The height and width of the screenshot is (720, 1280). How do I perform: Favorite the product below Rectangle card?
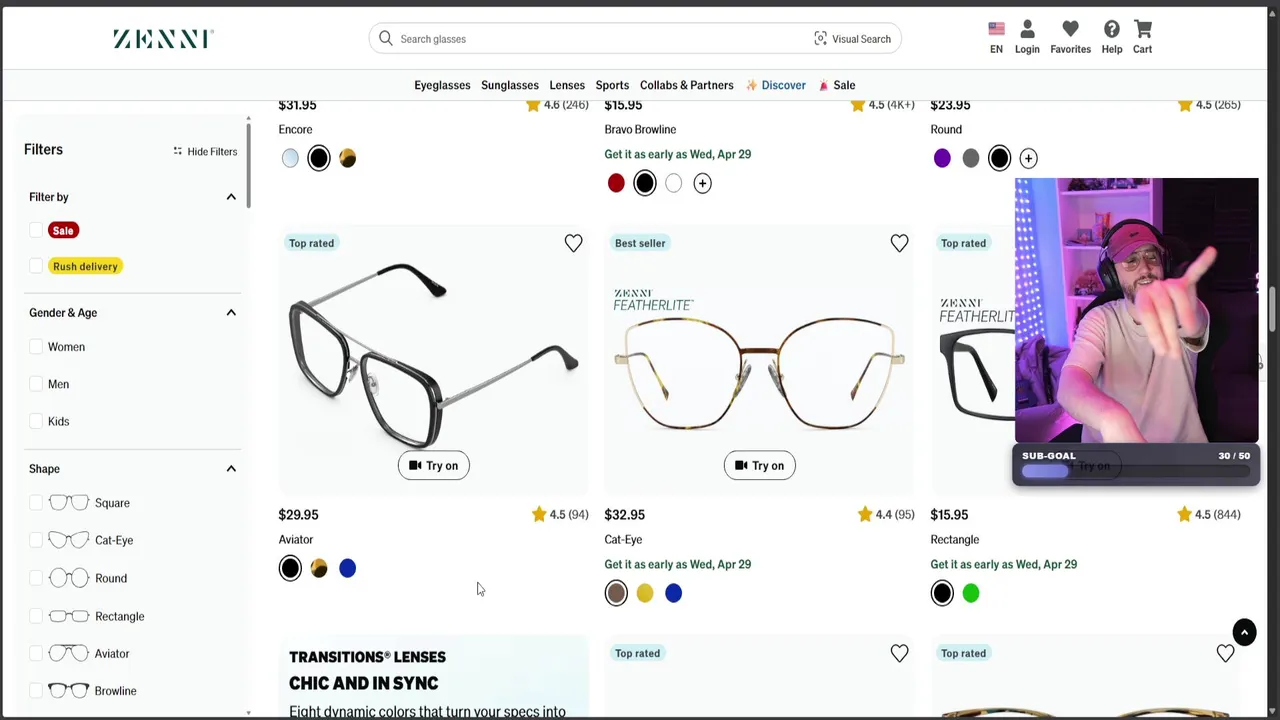[x=1225, y=653]
